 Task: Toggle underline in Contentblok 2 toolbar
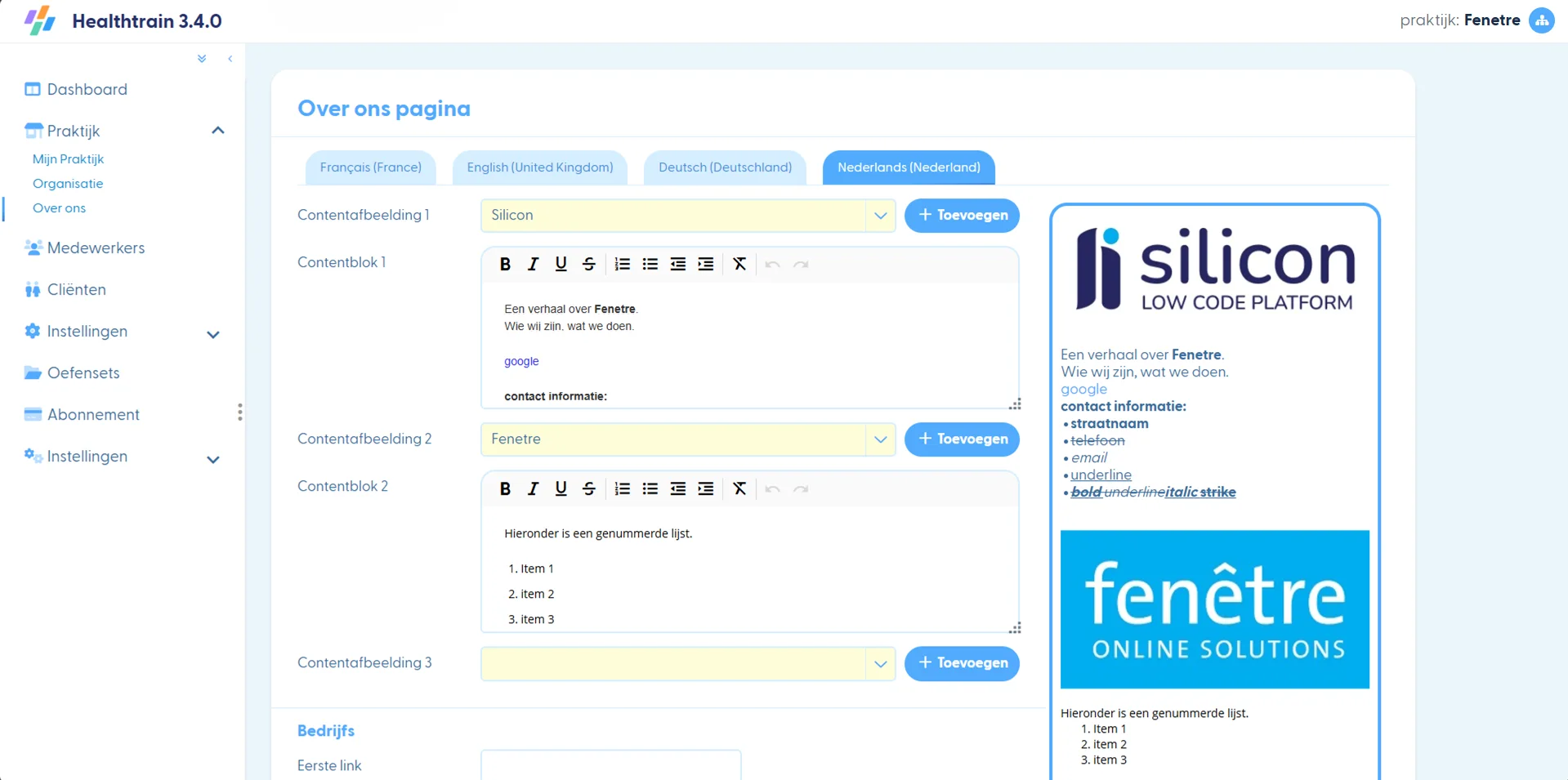[x=561, y=488]
